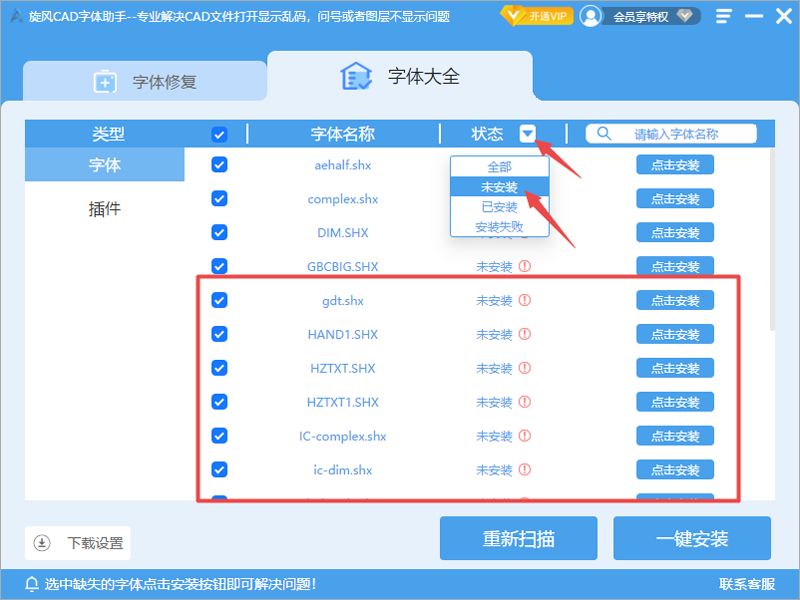Open the user avatar profile icon
This screenshot has height=600, width=800.
click(590, 16)
